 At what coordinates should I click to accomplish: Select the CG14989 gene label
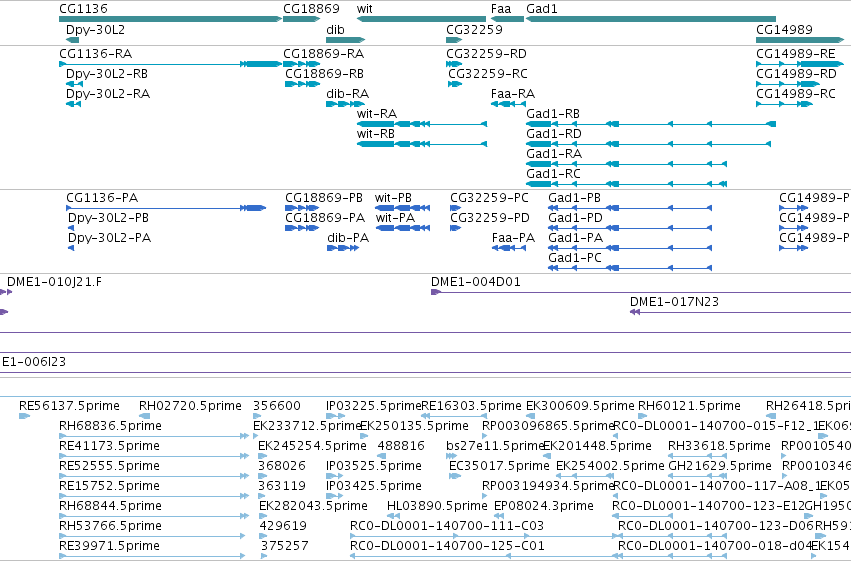pyautogui.click(x=784, y=29)
